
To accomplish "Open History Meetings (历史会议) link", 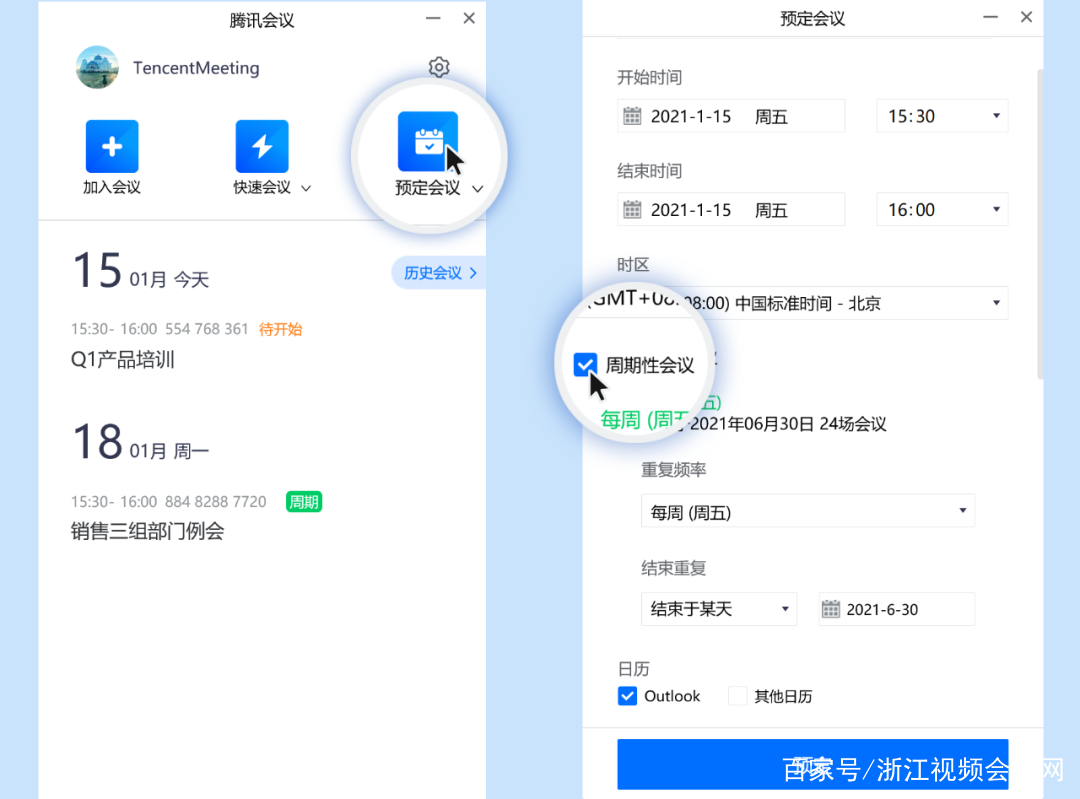I will [x=439, y=273].
